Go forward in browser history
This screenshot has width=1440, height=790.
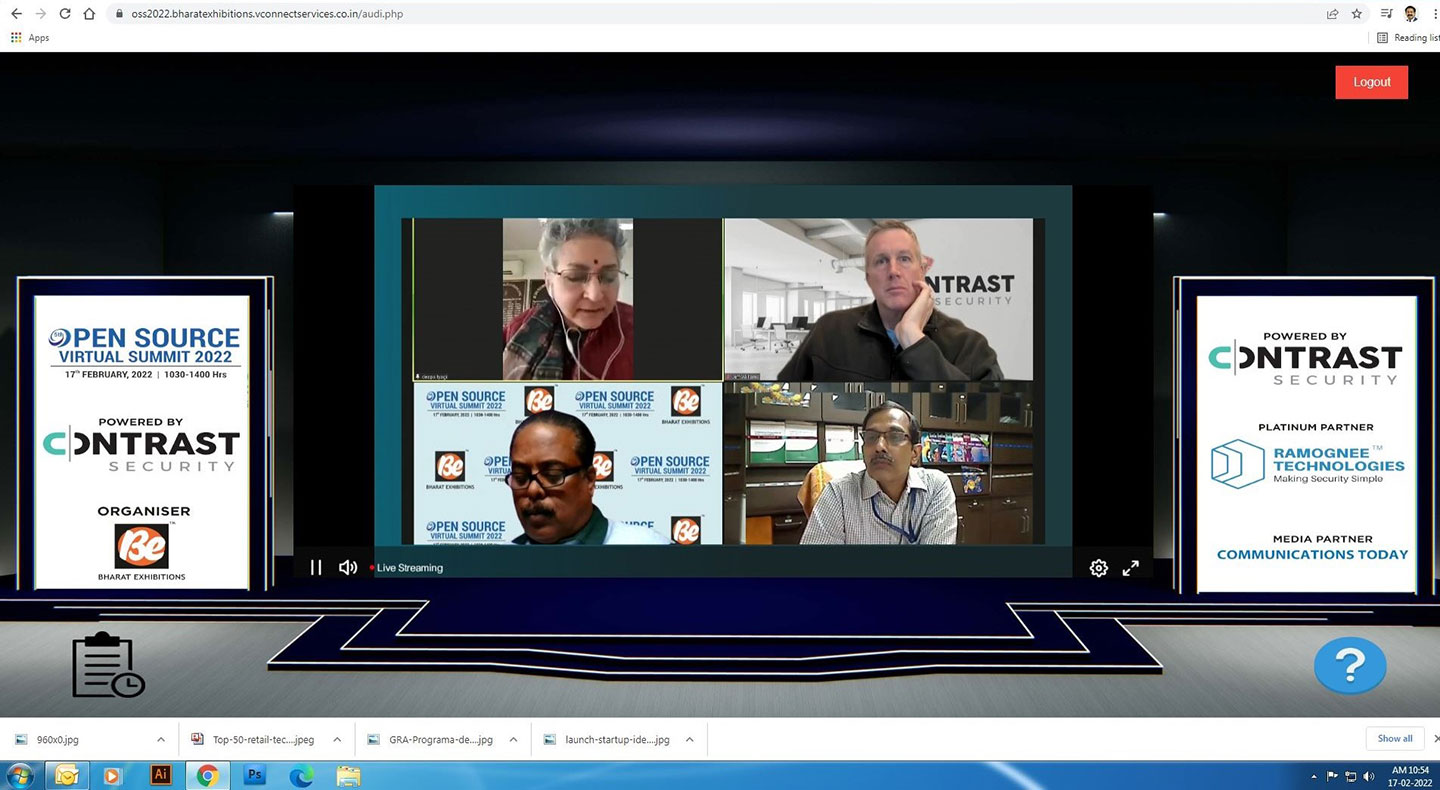click(x=40, y=14)
